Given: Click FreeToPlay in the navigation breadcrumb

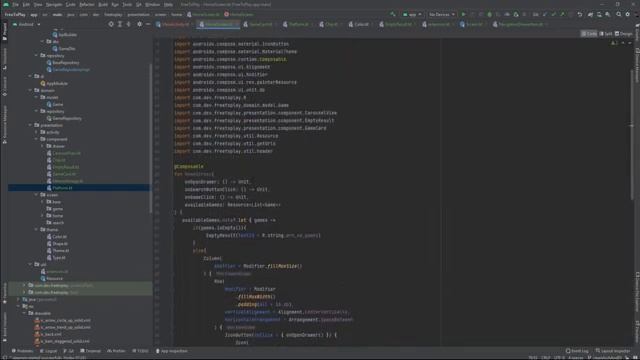Looking at the screenshot, I should [x=15, y=14].
